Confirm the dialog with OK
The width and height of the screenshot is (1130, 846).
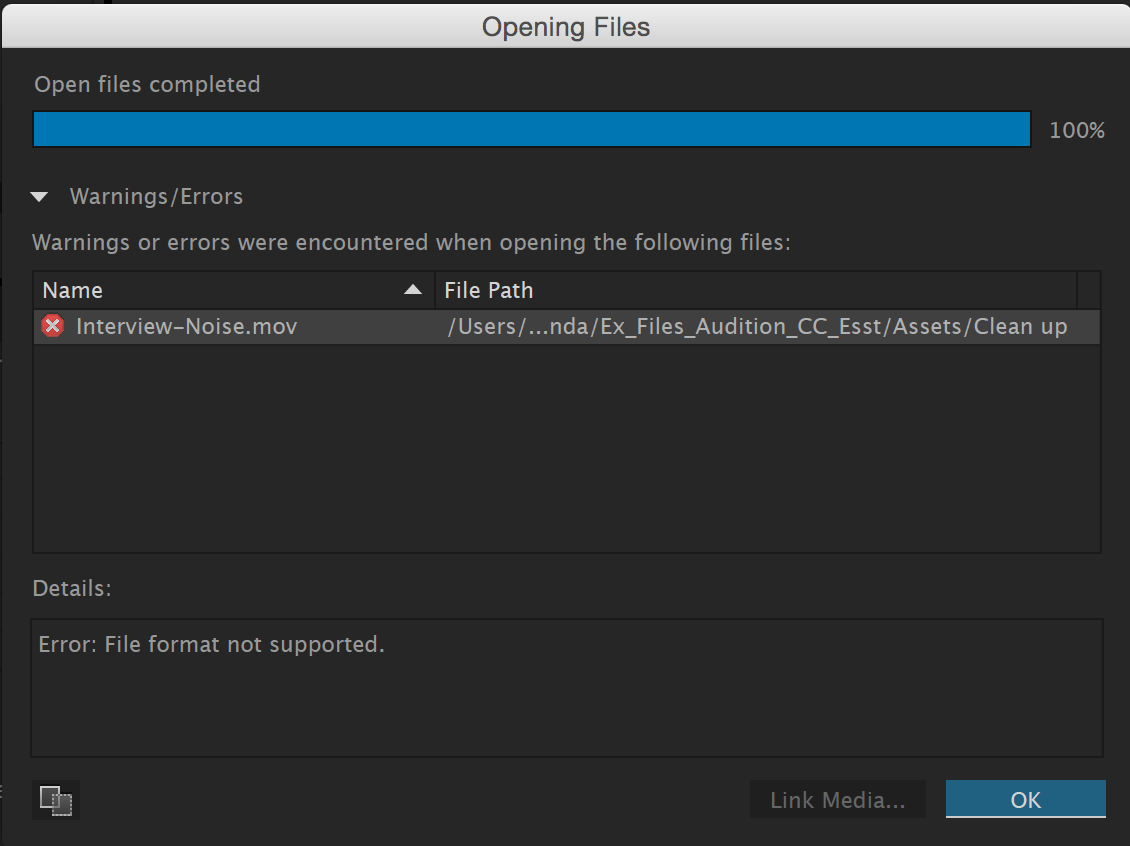1026,799
